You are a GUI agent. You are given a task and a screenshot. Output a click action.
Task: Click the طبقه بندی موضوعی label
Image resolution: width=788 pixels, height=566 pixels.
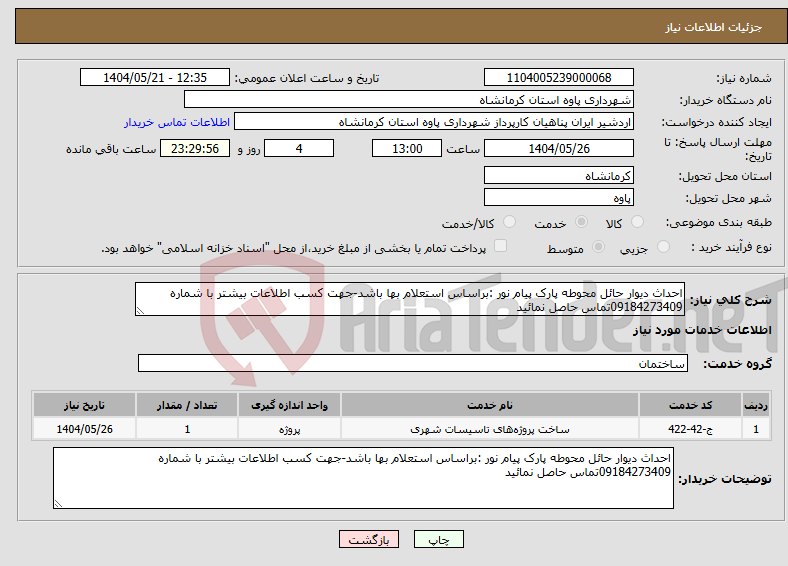pos(719,222)
